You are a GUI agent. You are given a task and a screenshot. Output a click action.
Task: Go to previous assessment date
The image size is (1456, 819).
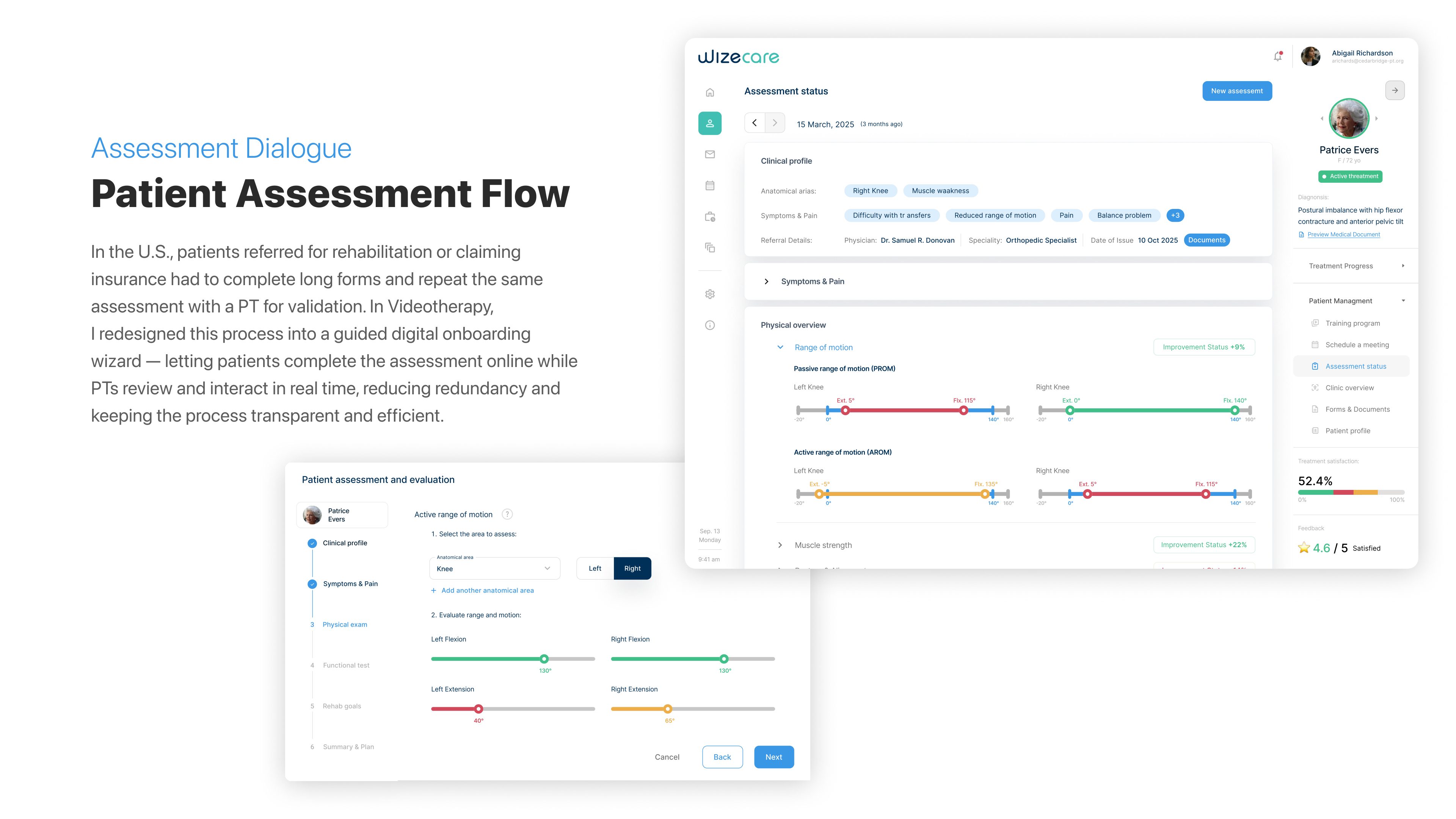pyautogui.click(x=755, y=122)
